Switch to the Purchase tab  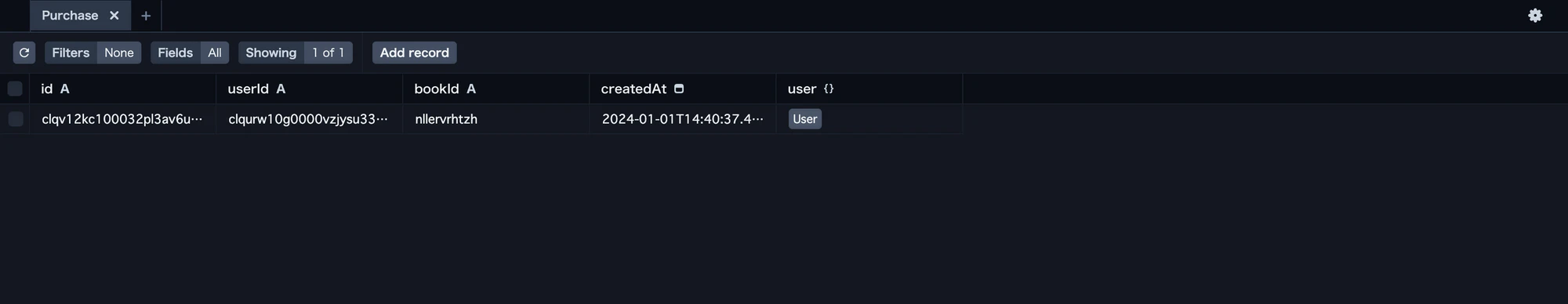(x=70, y=16)
